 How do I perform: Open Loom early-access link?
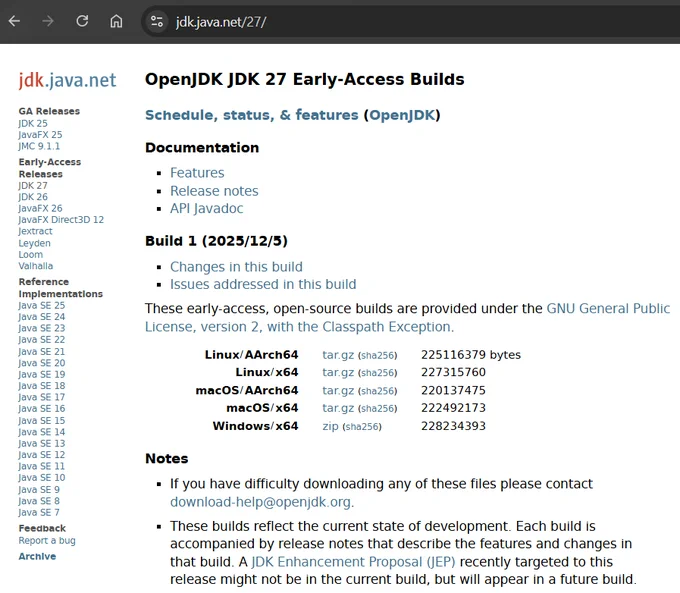30,255
